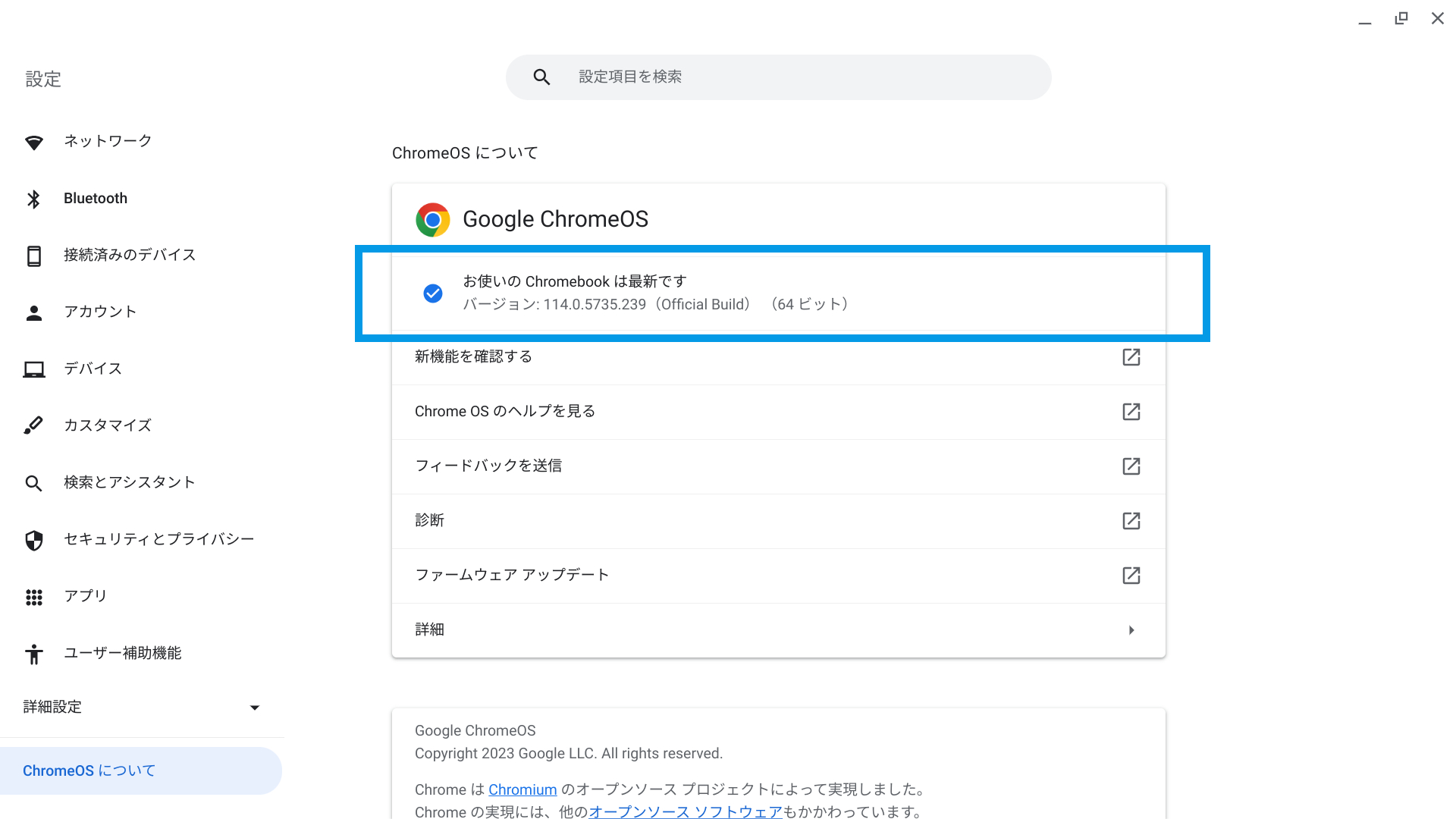Image resolution: width=1456 pixels, height=819 pixels.
Task: Open セキュリティとプライバシー settings
Action: [x=142, y=539]
